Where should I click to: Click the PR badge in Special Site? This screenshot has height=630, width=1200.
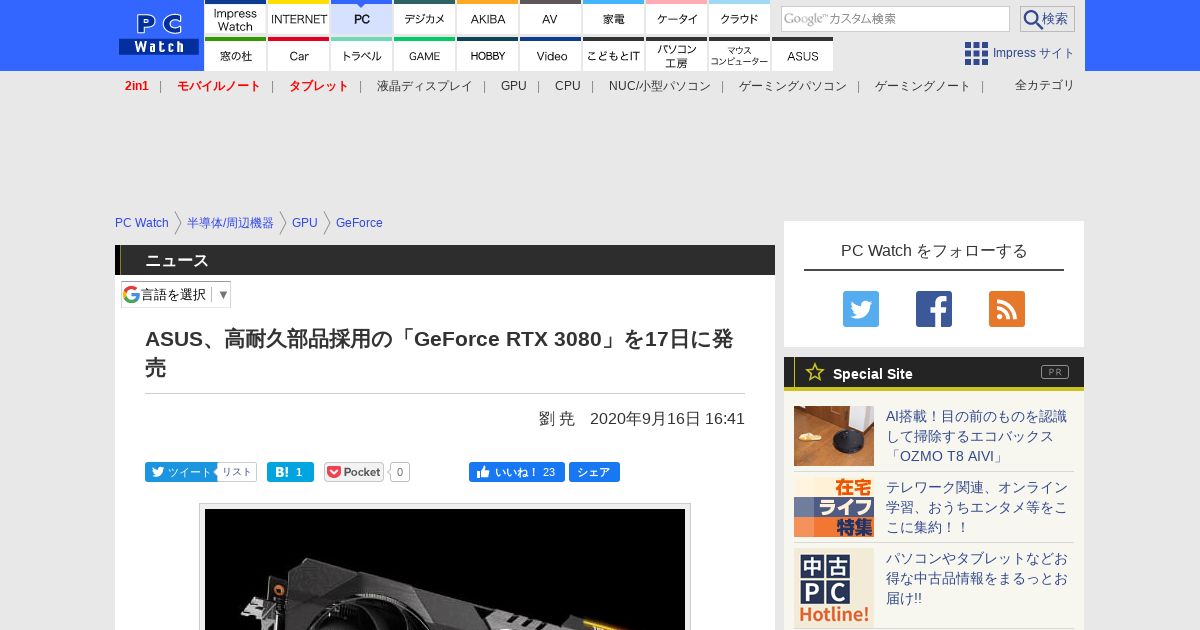click(1055, 372)
